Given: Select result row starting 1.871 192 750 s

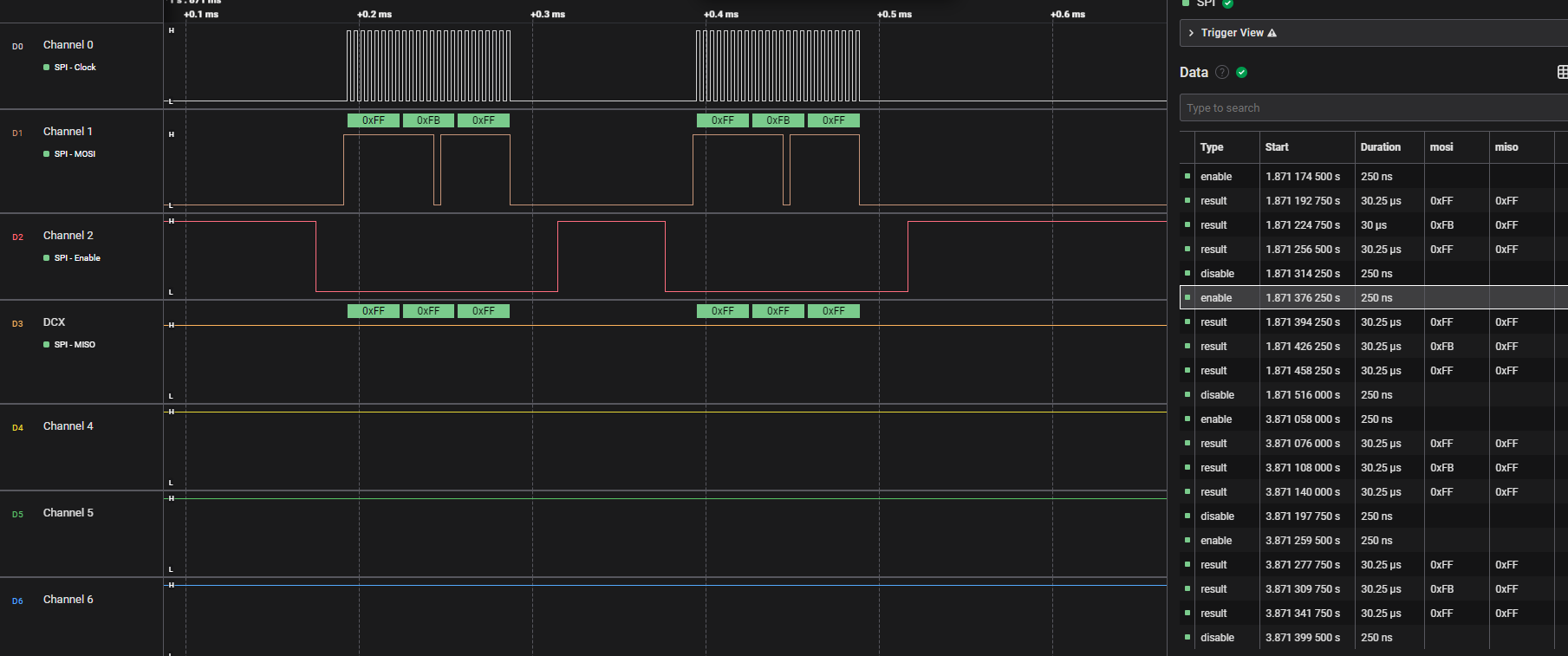Looking at the screenshot, I should [1373, 201].
